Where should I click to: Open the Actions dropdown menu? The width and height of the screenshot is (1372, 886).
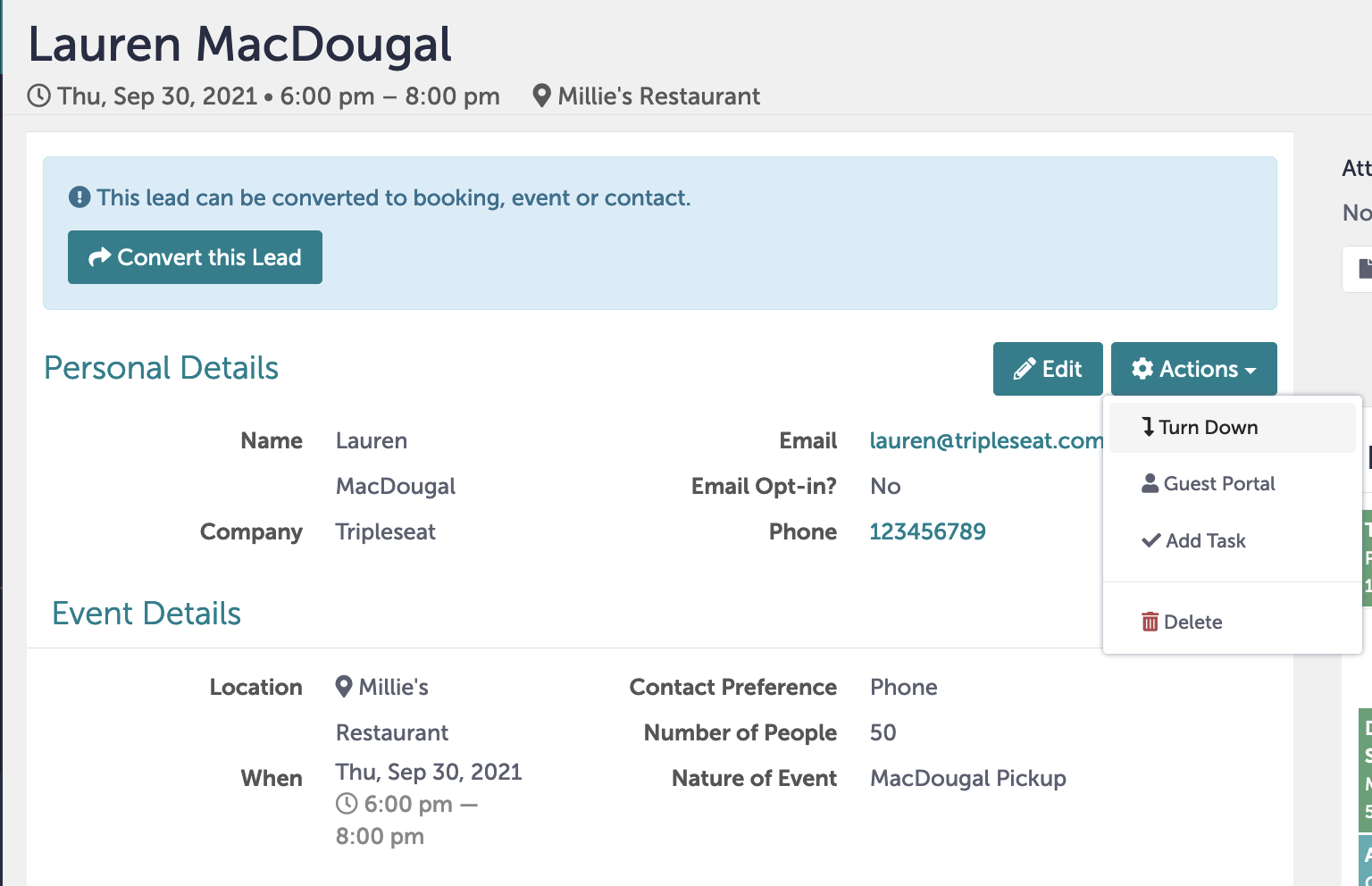[x=1193, y=369]
